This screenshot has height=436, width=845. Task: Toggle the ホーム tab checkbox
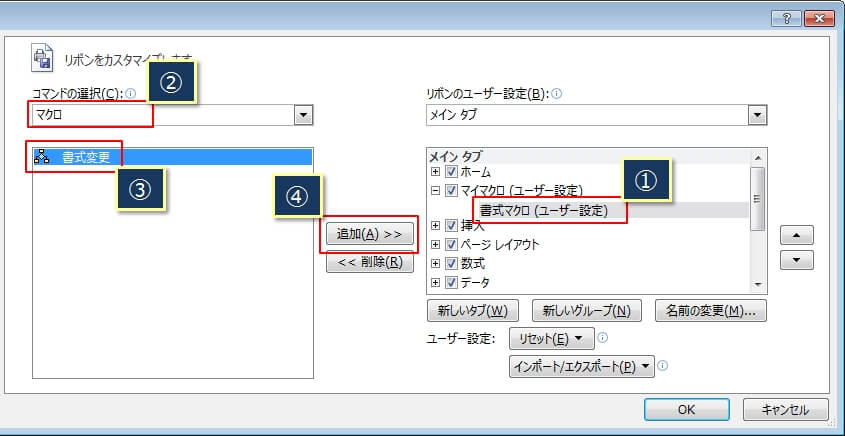[x=451, y=173]
